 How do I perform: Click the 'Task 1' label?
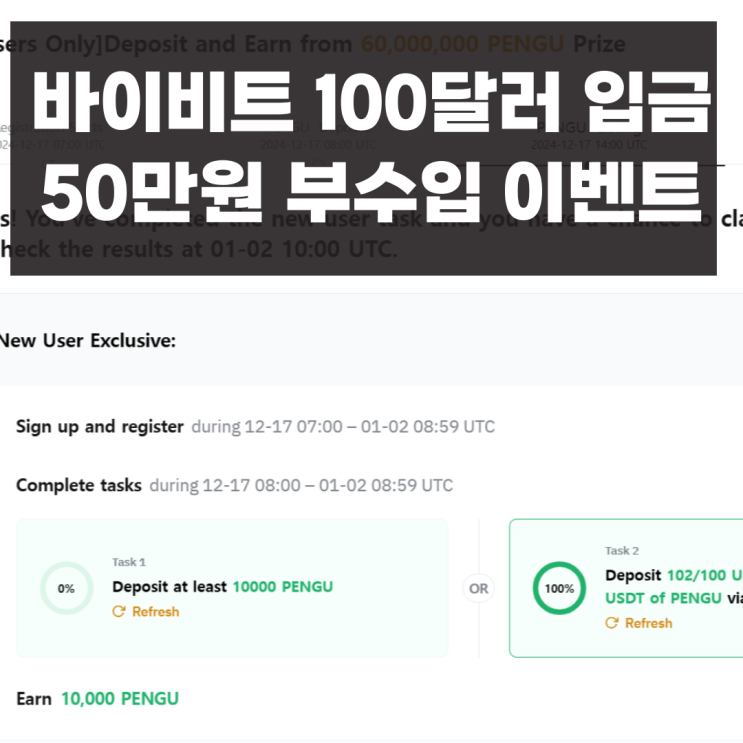(x=129, y=562)
